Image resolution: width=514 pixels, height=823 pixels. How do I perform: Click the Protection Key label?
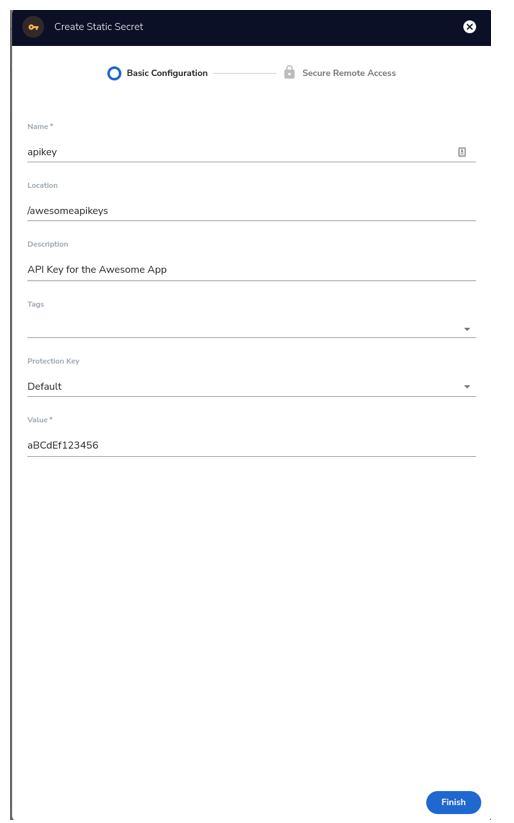click(54, 361)
